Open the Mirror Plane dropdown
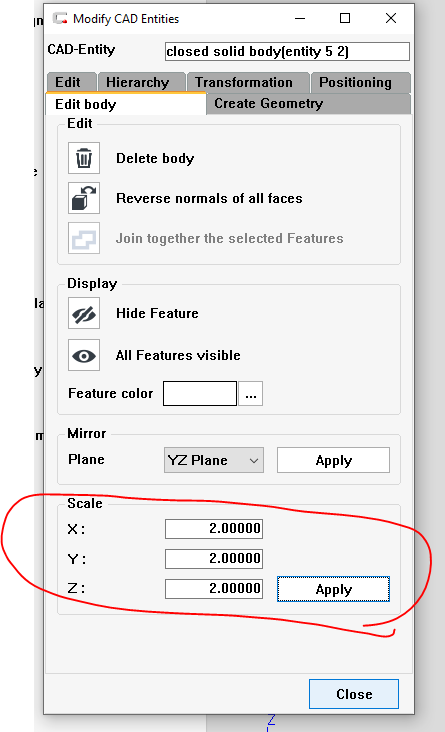 click(214, 460)
